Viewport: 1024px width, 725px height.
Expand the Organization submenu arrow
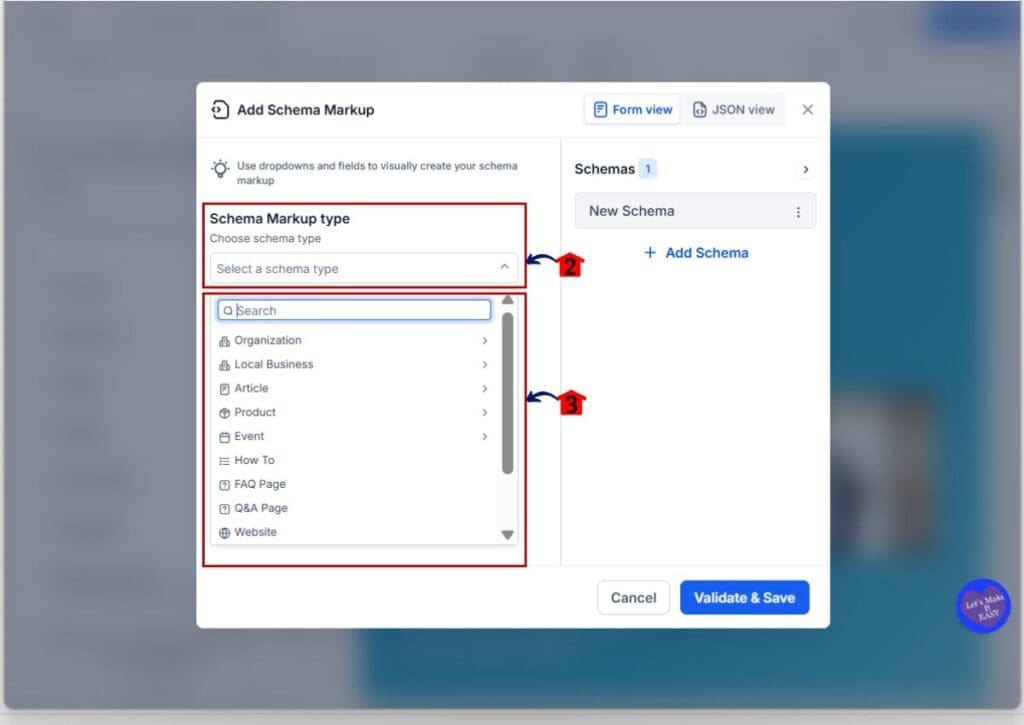pyautogui.click(x=485, y=341)
